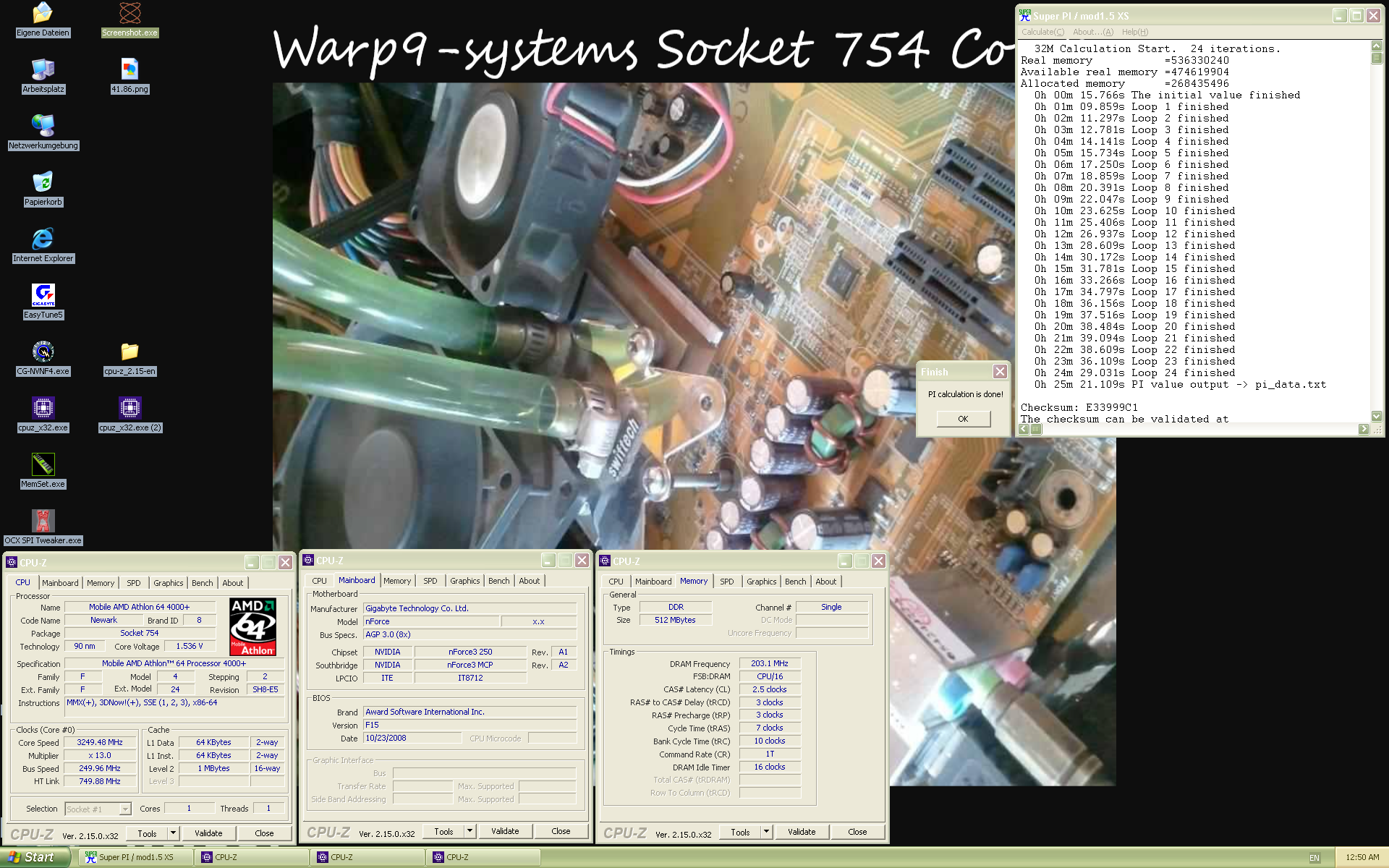Expand Tools dropdown arrow in CPU window

(173, 833)
